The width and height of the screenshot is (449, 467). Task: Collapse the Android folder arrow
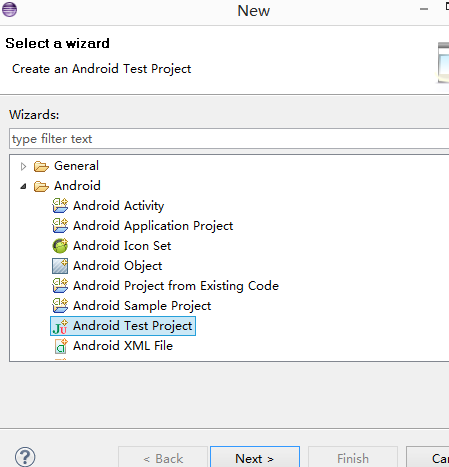tap(23, 186)
